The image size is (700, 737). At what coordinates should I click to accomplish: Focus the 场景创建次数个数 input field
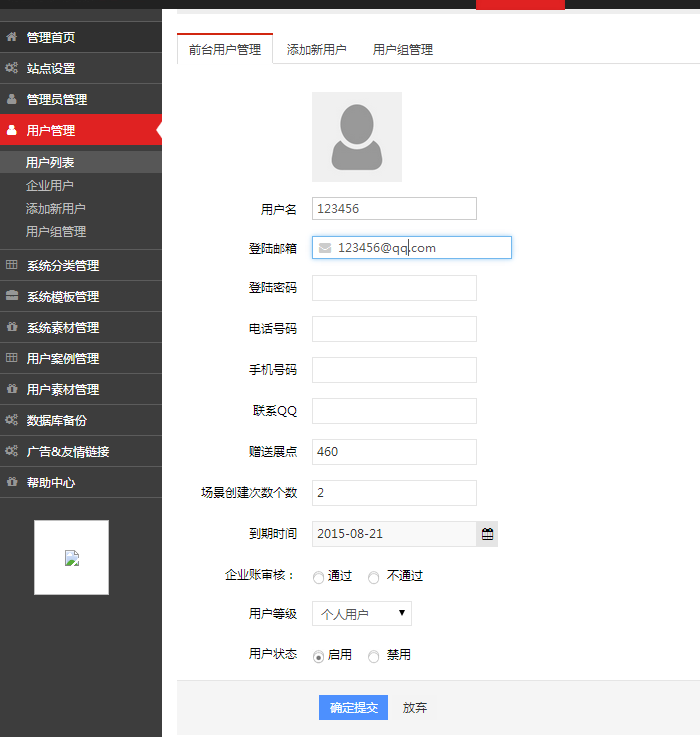tap(394, 493)
